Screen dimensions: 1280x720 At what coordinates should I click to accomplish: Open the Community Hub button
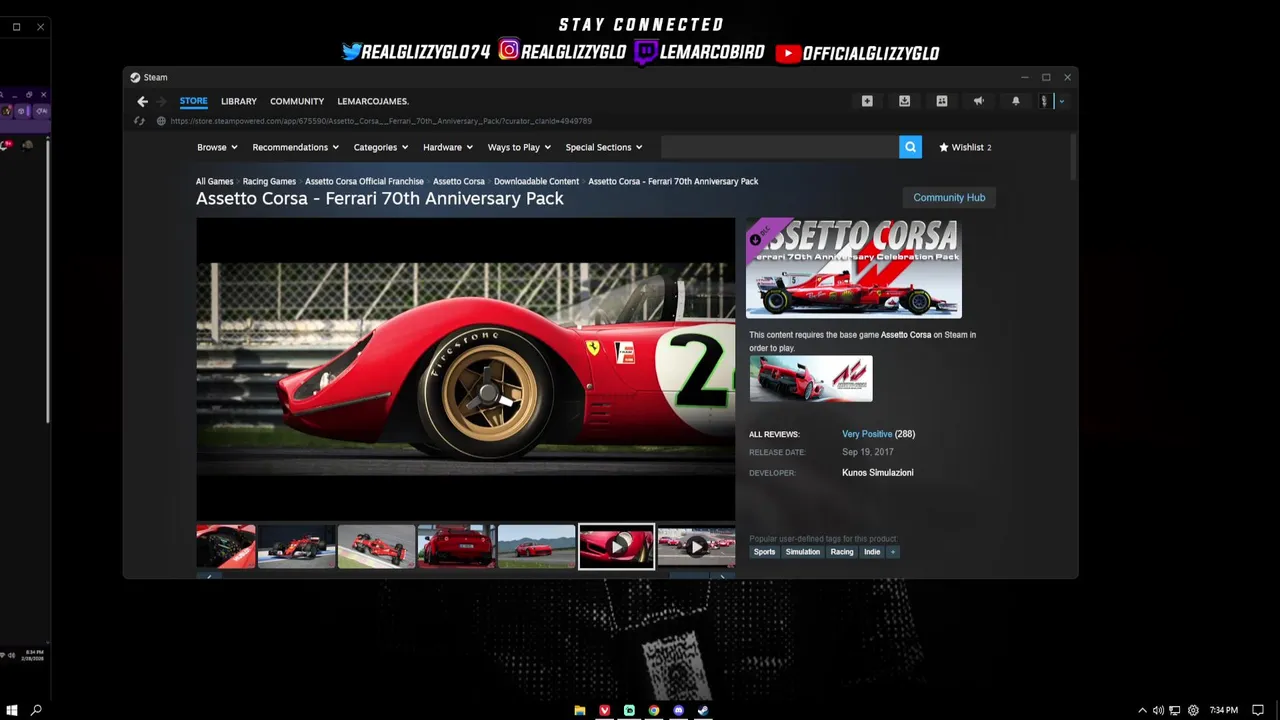pos(949,197)
